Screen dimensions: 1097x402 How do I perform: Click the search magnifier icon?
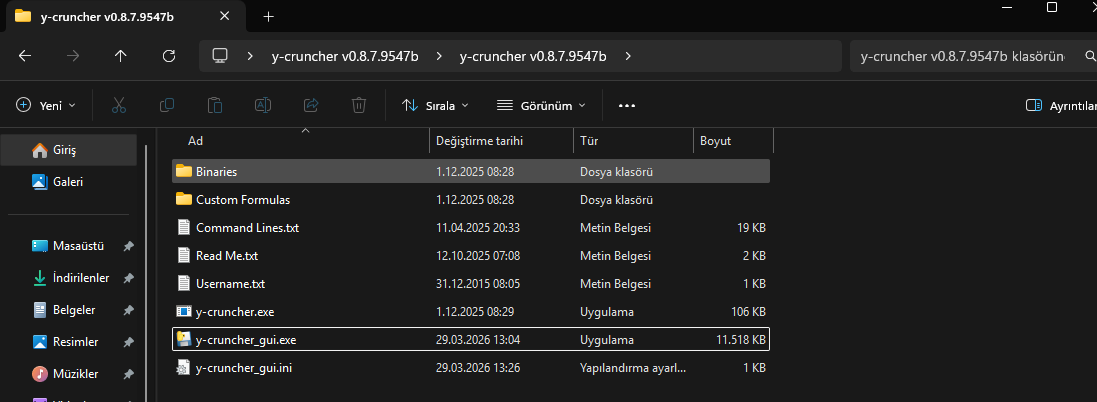tap(1090, 56)
